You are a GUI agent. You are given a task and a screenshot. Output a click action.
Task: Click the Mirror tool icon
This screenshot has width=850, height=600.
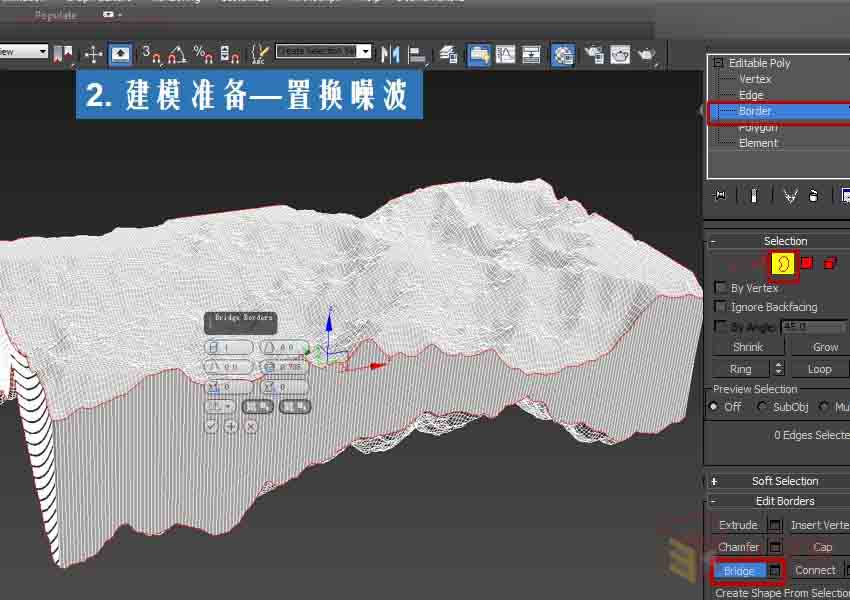tap(391, 53)
